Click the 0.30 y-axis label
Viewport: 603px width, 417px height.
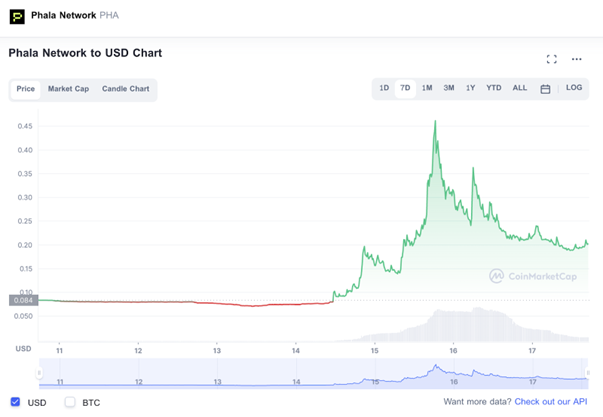pos(25,197)
